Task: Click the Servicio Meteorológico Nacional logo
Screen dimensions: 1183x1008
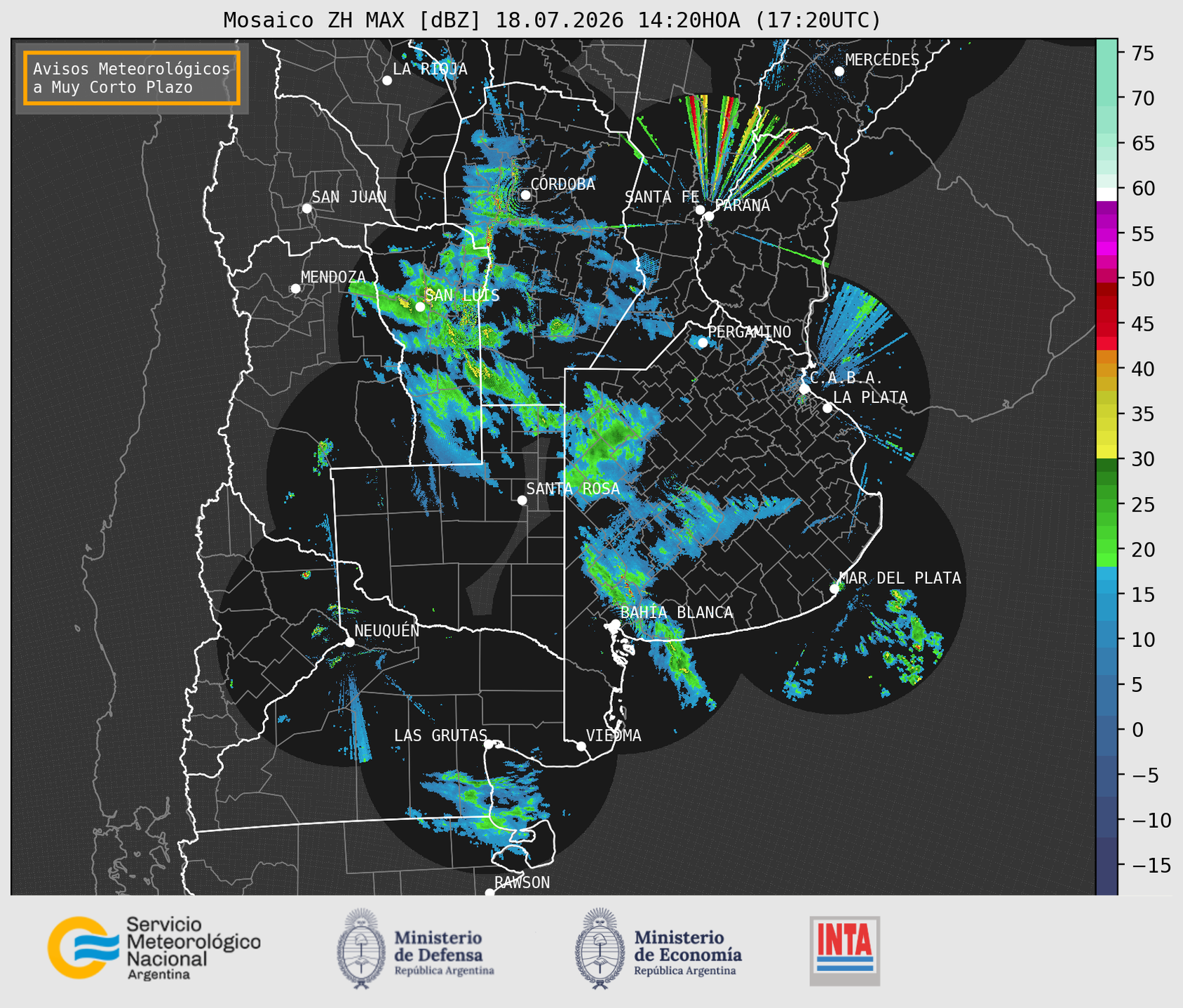Action: pos(154,948)
